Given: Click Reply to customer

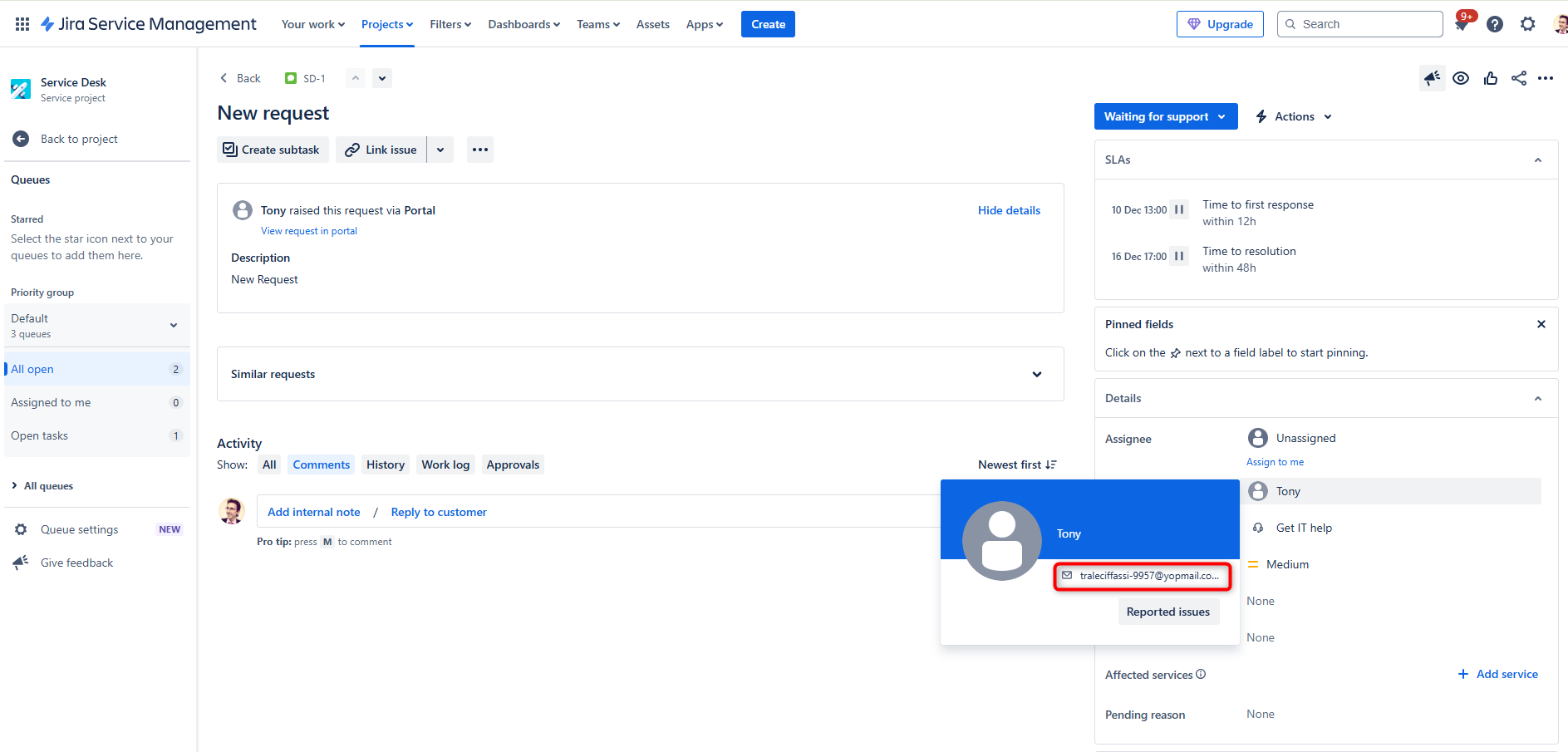Looking at the screenshot, I should (x=439, y=512).
